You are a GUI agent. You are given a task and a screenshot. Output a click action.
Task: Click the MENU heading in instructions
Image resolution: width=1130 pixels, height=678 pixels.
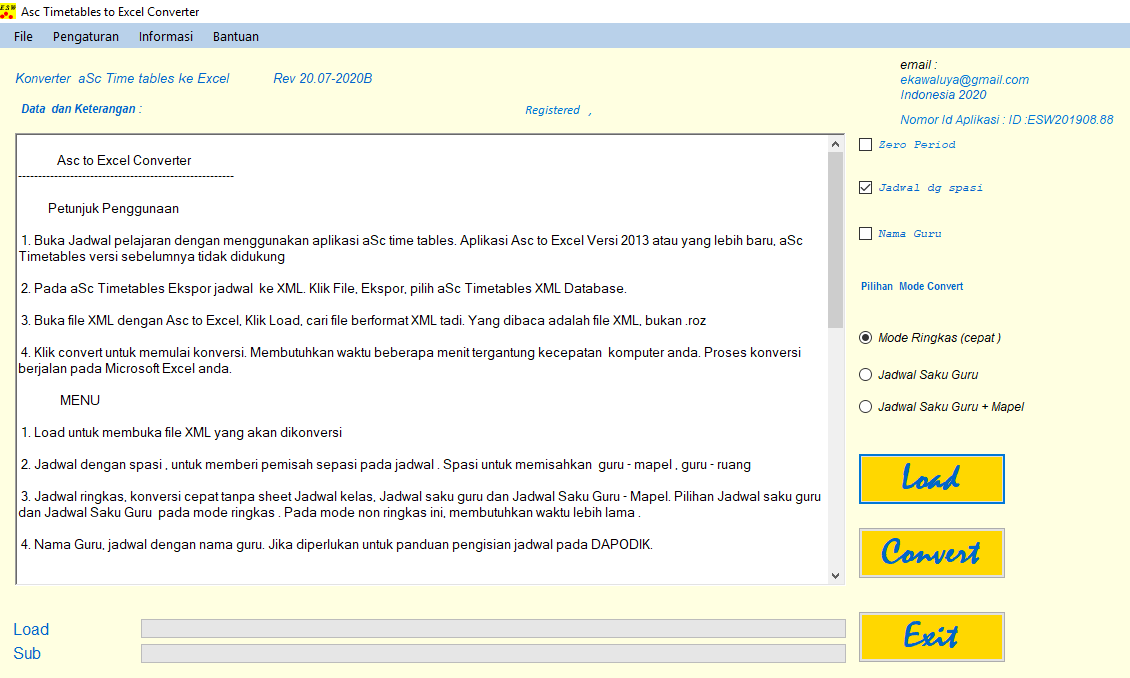tap(79, 401)
